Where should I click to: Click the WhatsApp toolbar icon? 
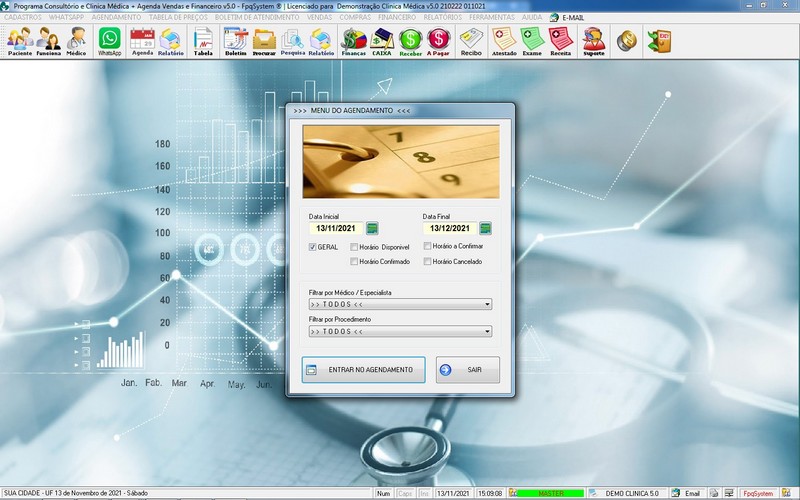coord(109,40)
